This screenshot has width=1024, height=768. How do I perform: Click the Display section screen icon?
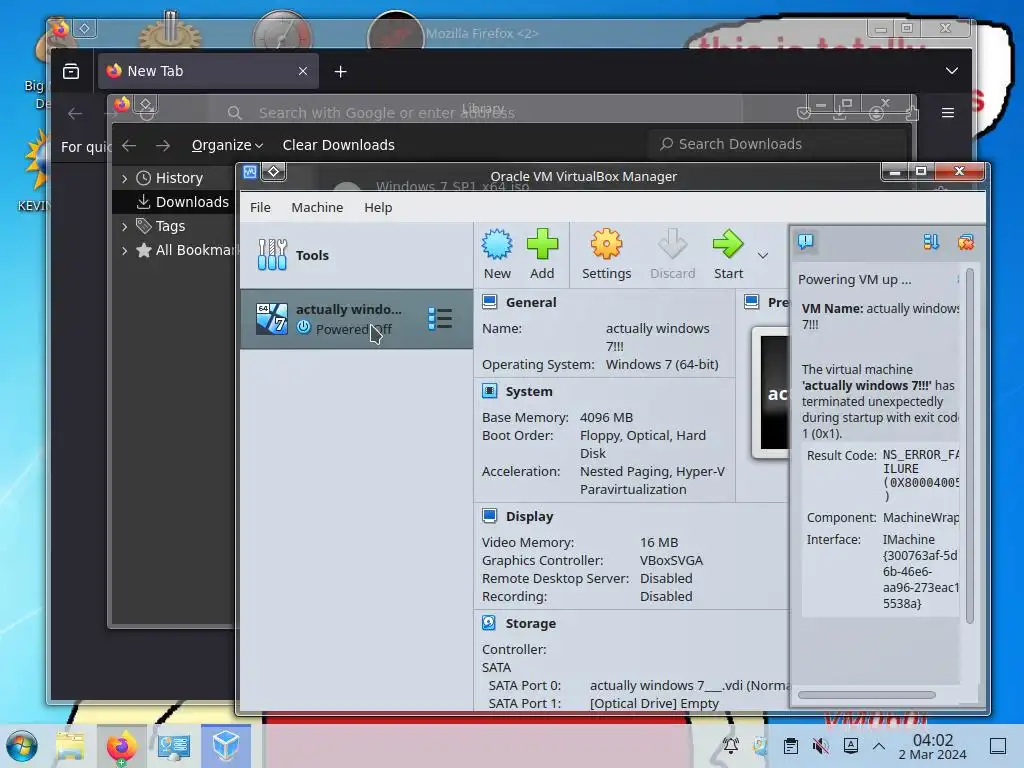coord(489,516)
